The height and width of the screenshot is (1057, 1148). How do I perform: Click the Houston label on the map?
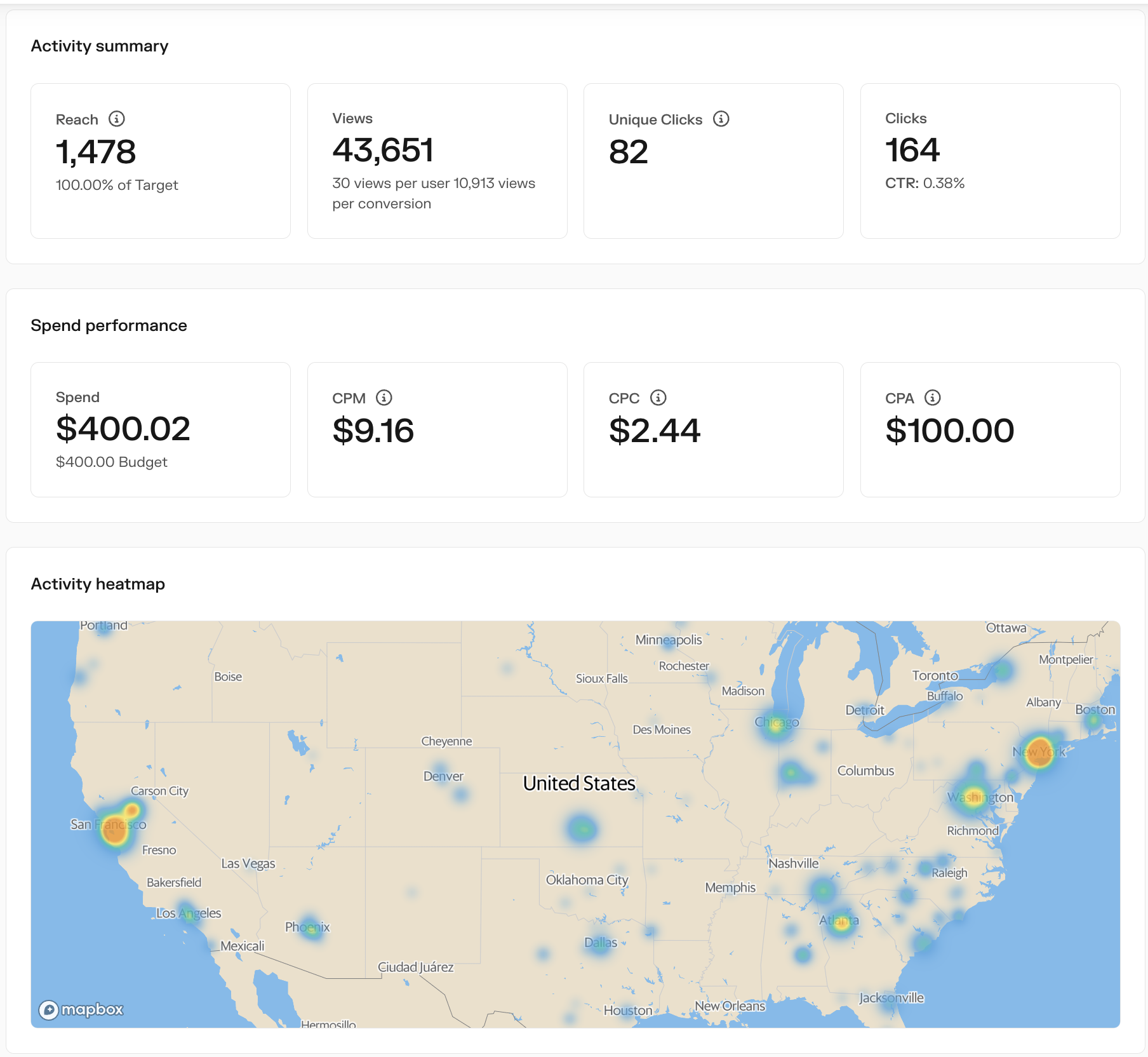coord(628,1010)
